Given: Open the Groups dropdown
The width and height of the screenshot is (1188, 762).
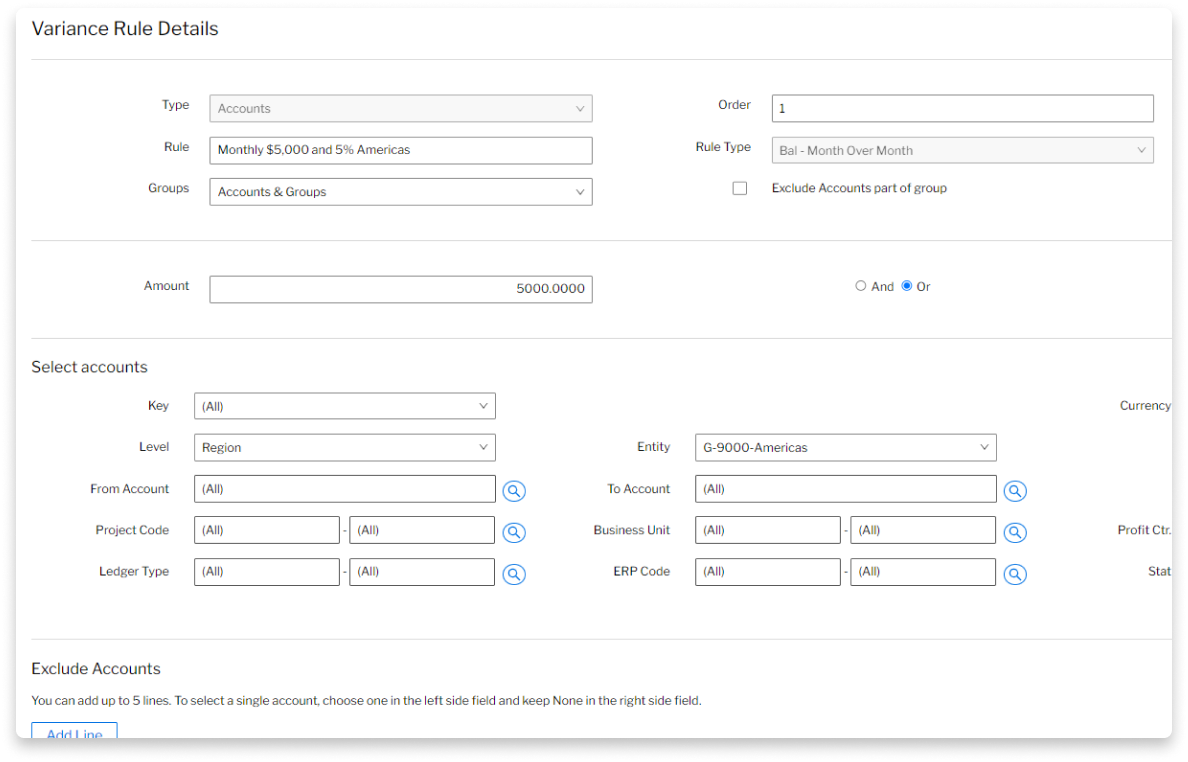Looking at the screenshot, I should pos(400,192).
